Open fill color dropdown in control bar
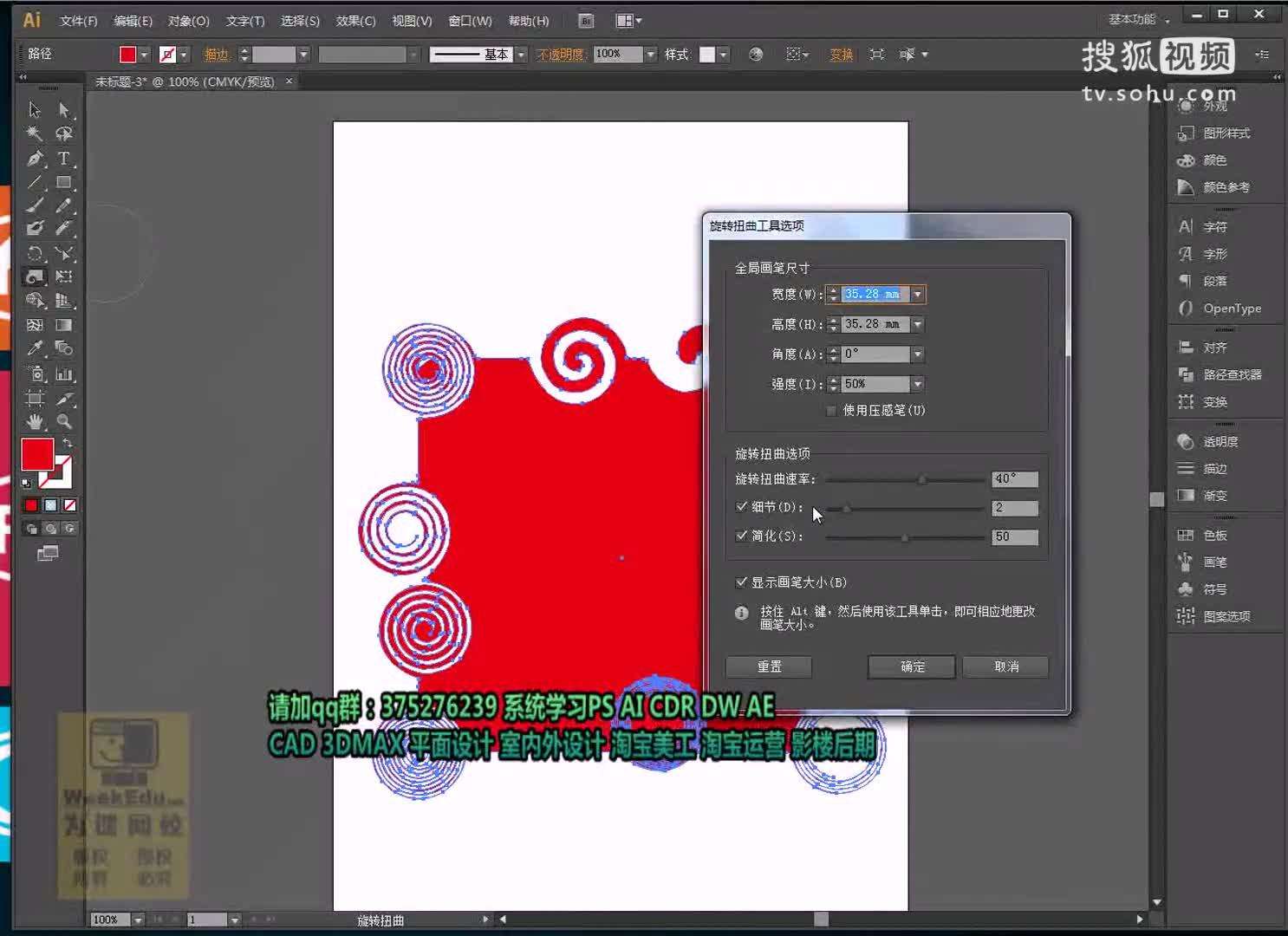 (144, 55)
